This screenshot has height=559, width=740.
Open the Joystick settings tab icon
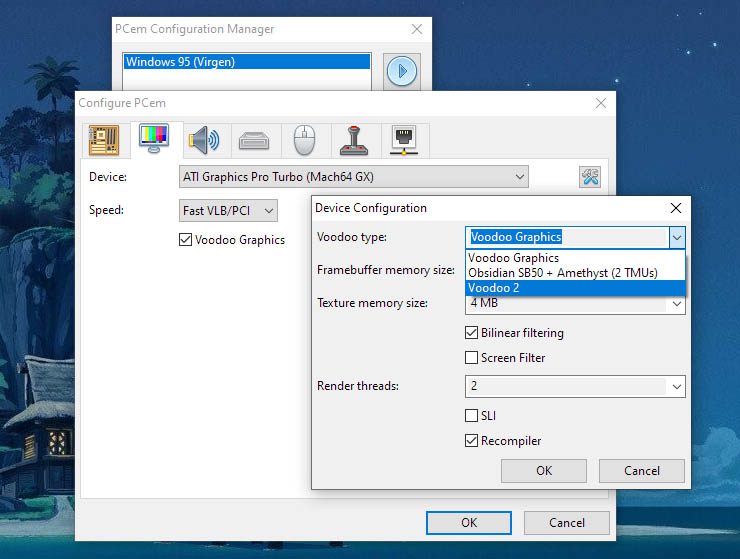(x=354, y=140)
